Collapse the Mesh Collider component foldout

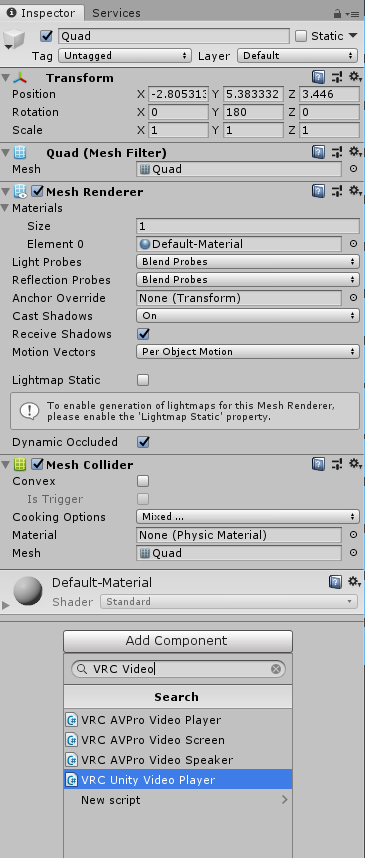[x=5, y=465]
